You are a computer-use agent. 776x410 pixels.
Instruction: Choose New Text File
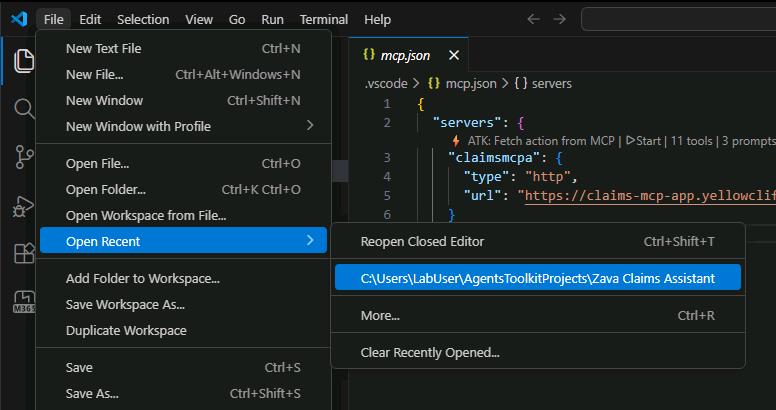point(183,49)
